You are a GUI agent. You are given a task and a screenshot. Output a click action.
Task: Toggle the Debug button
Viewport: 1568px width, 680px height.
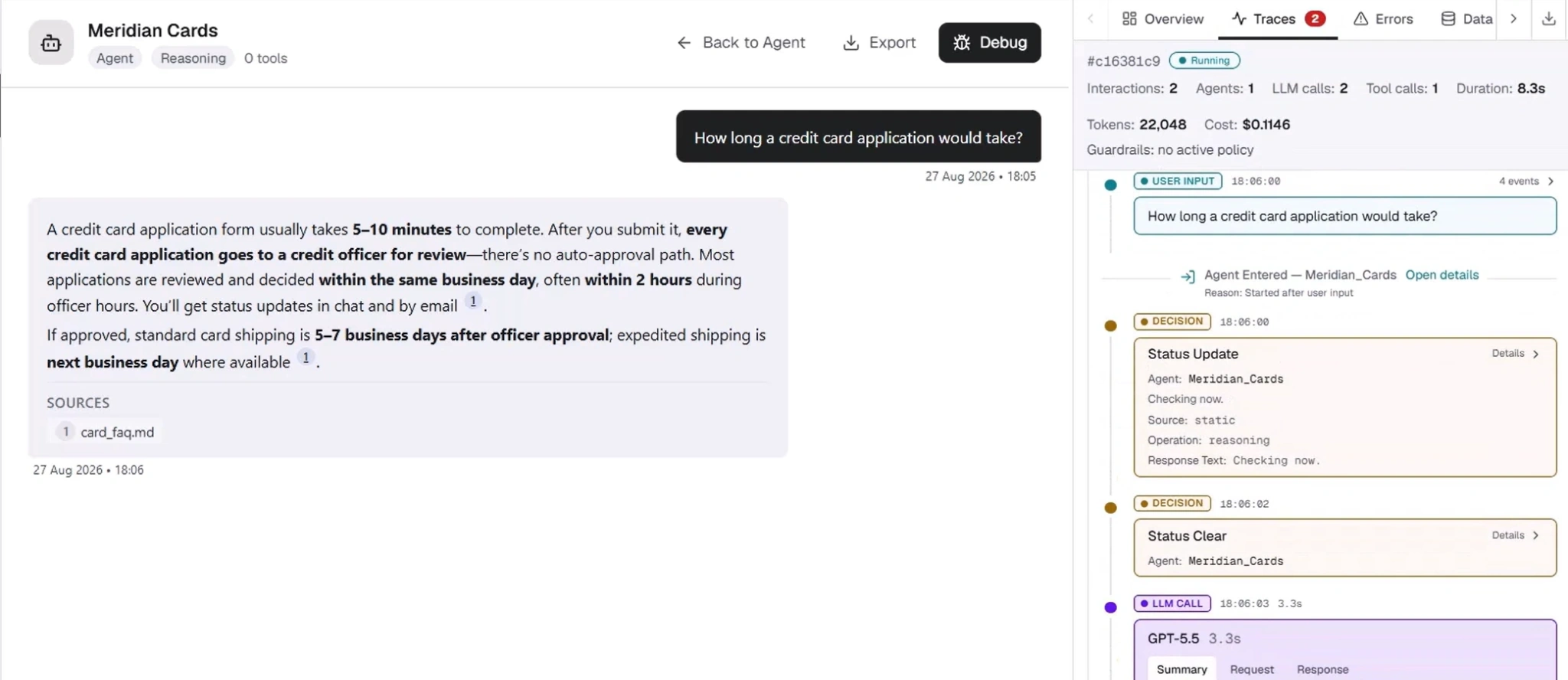click(989, 43)
